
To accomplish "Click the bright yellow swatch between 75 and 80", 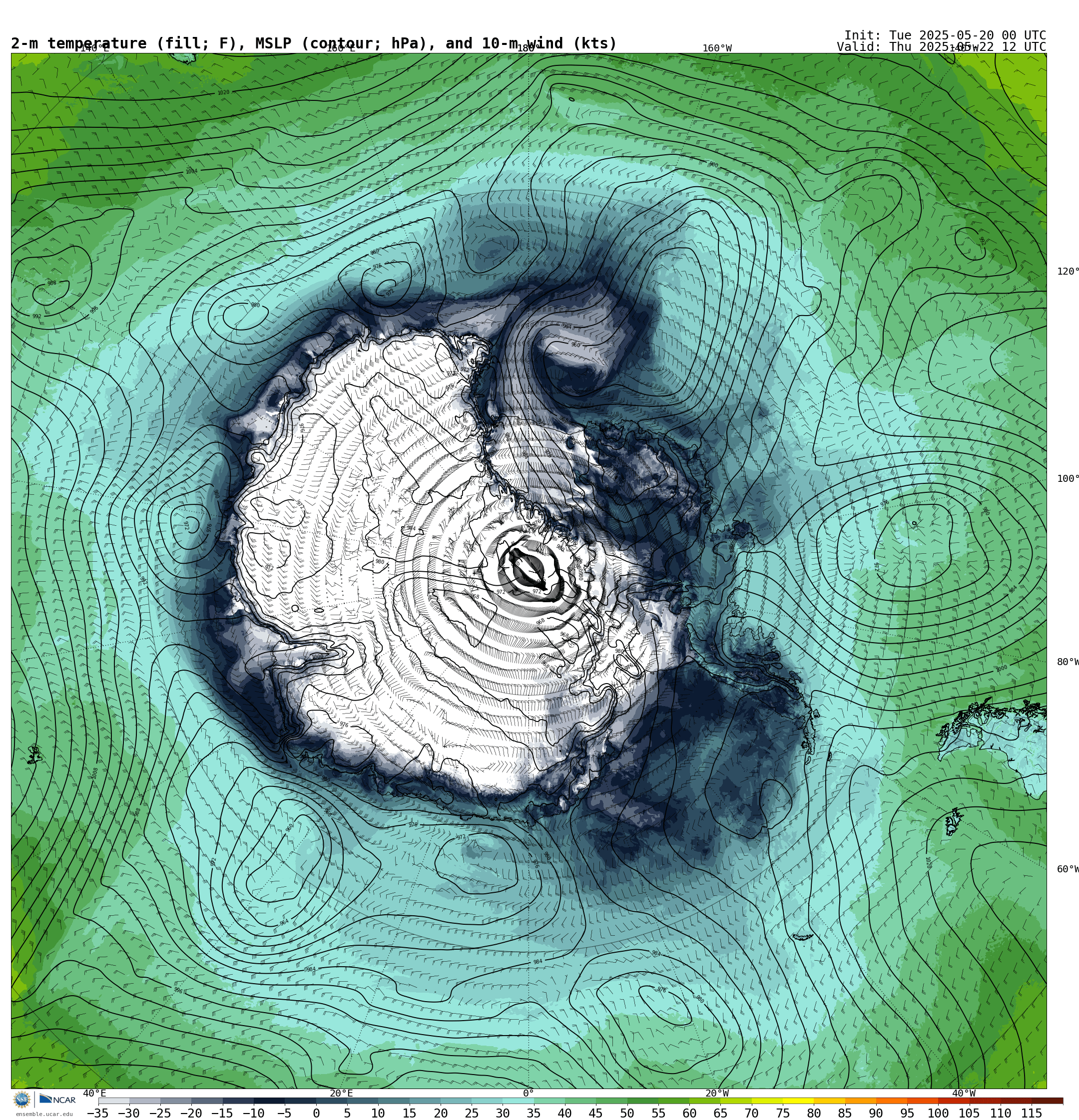I will pyautogui.click(x=798, y=1101).
